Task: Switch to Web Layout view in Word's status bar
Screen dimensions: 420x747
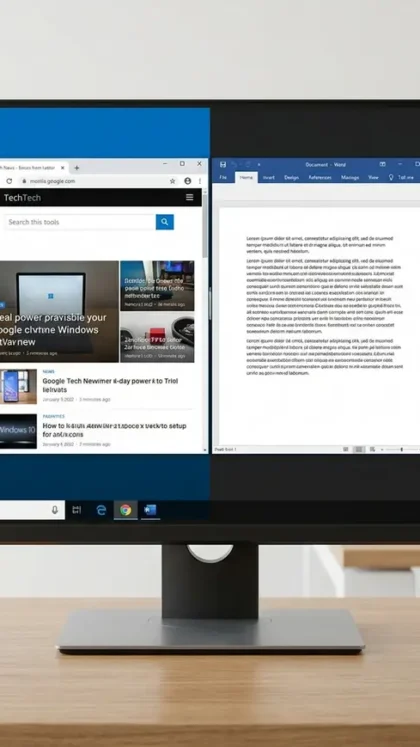Action: (x=372, y=449)
